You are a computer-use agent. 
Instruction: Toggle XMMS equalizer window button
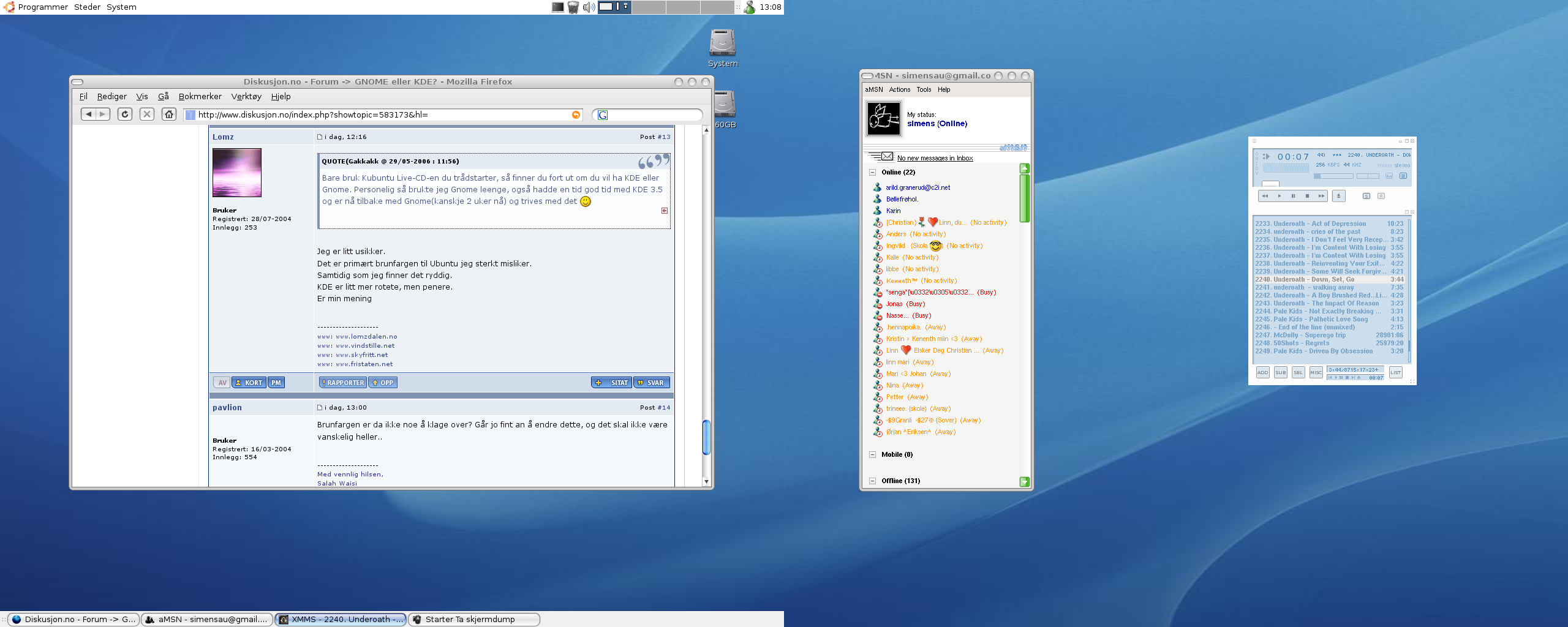(x=1389, y=176)
